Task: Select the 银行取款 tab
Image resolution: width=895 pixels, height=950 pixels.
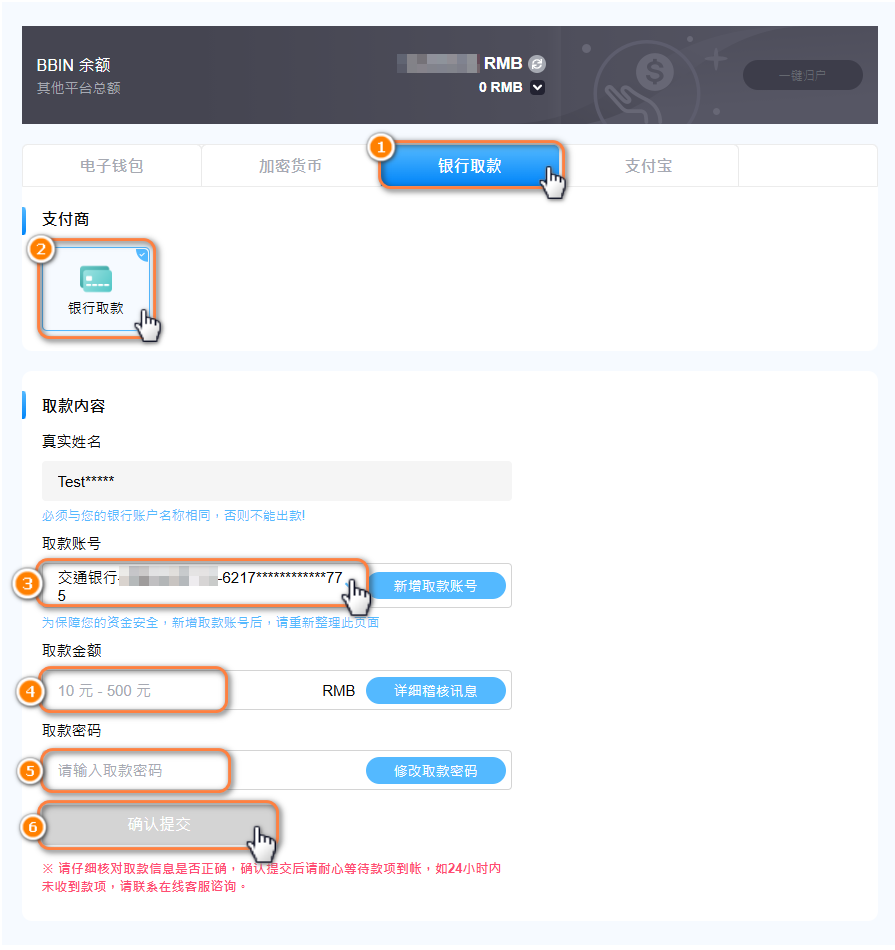Action: (470, 165)
